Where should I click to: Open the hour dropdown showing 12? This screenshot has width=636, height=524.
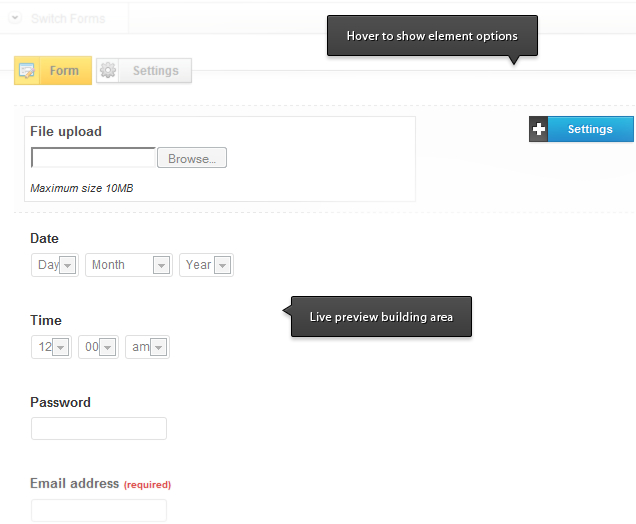click(x=52, y=347)
